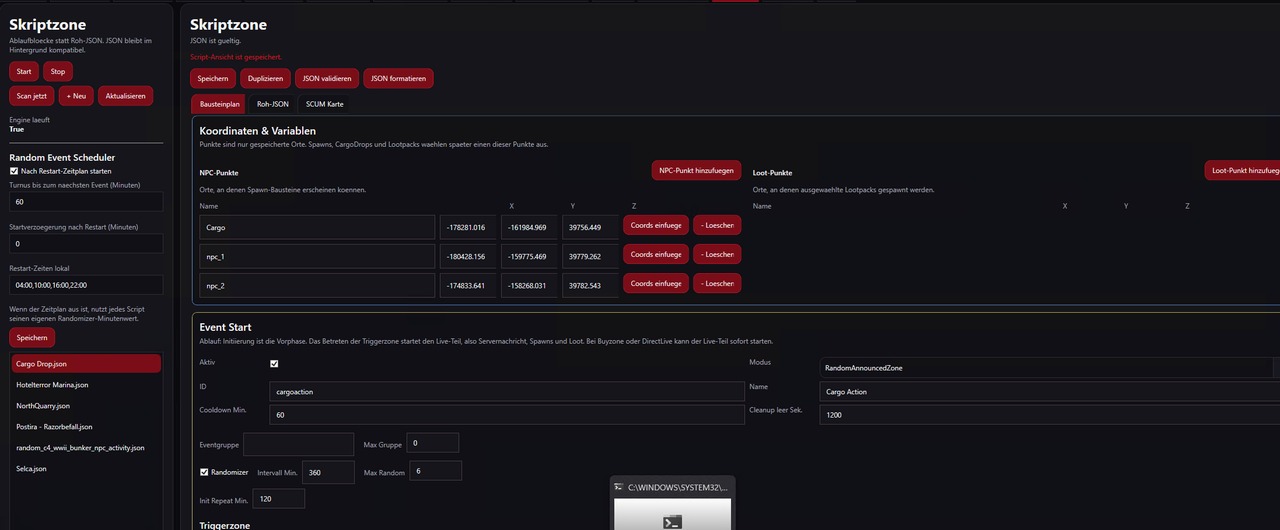Click the 'JSON validieren' button

click(x=325, y=78)
